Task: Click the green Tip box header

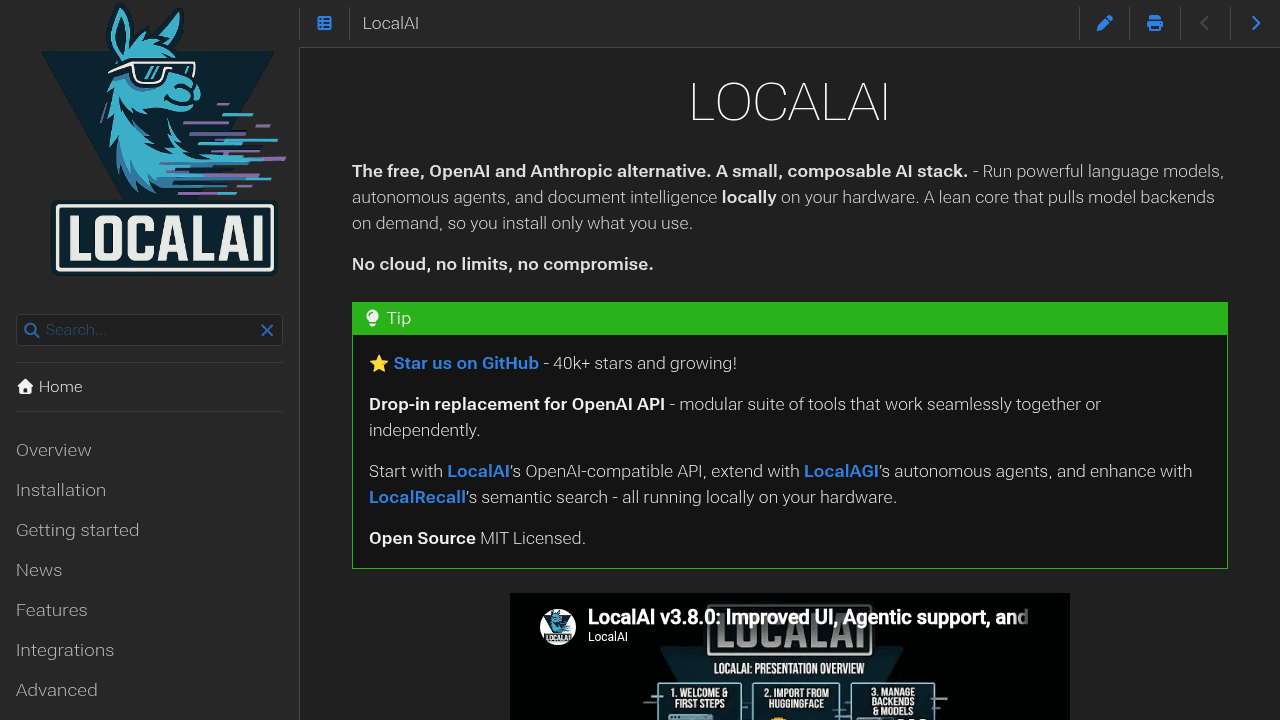Action: click(x=790, y=318)
